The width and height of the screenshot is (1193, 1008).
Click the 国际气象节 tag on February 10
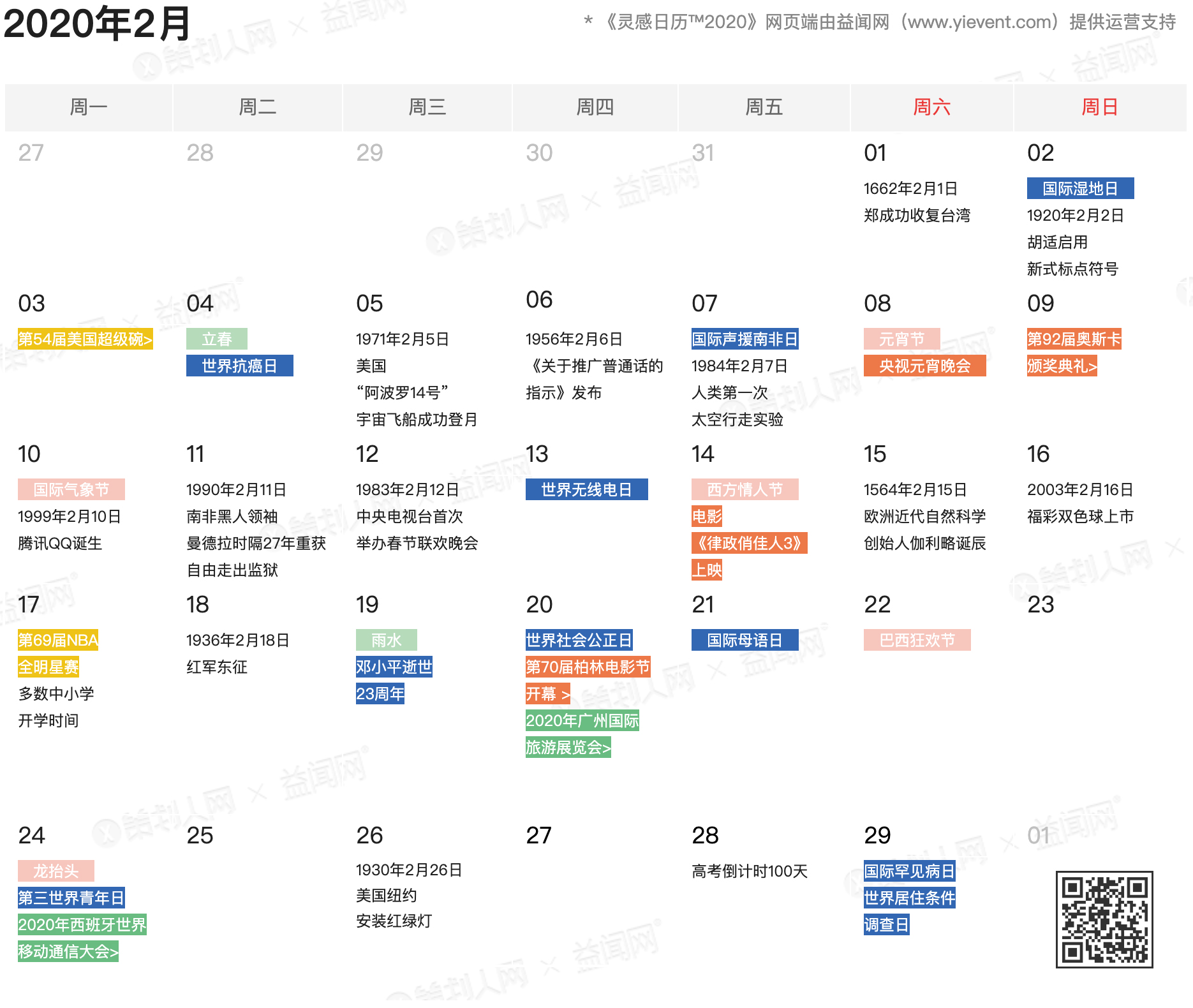[x=71, y=489]
